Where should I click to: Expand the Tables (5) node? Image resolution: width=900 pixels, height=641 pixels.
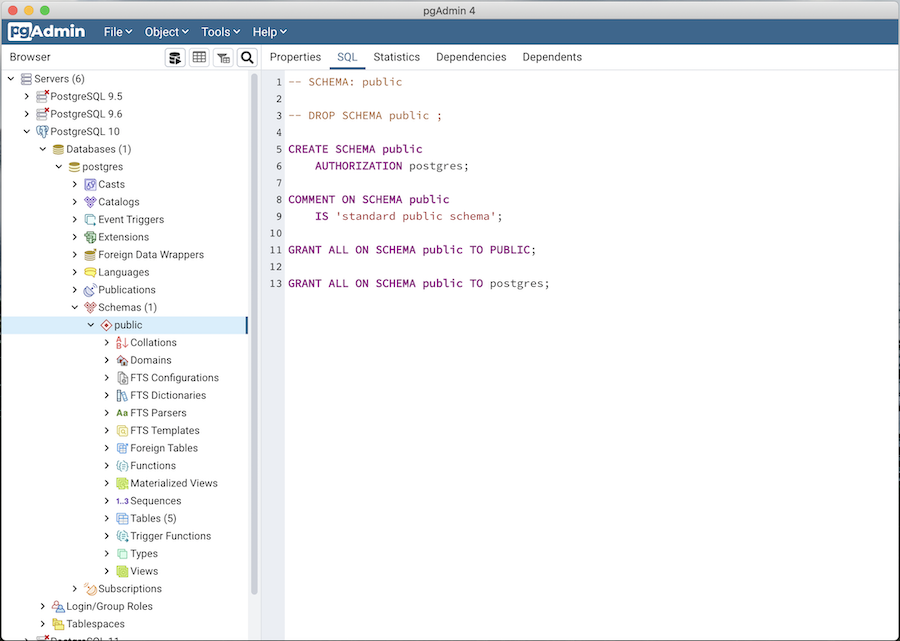tap(107, 518)
